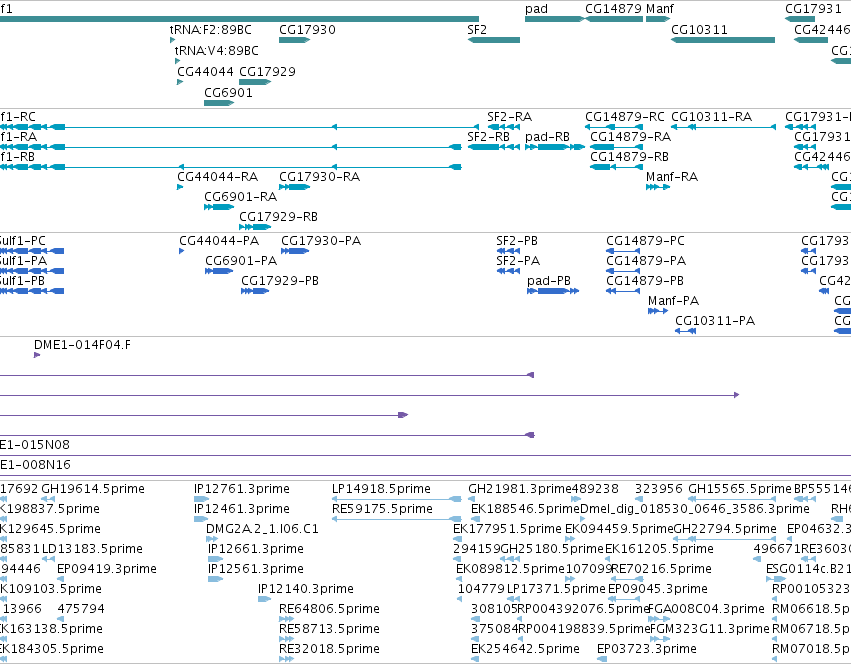
Task: Select the GH21981.3prime EST label
Action: (x=520, y=489)
